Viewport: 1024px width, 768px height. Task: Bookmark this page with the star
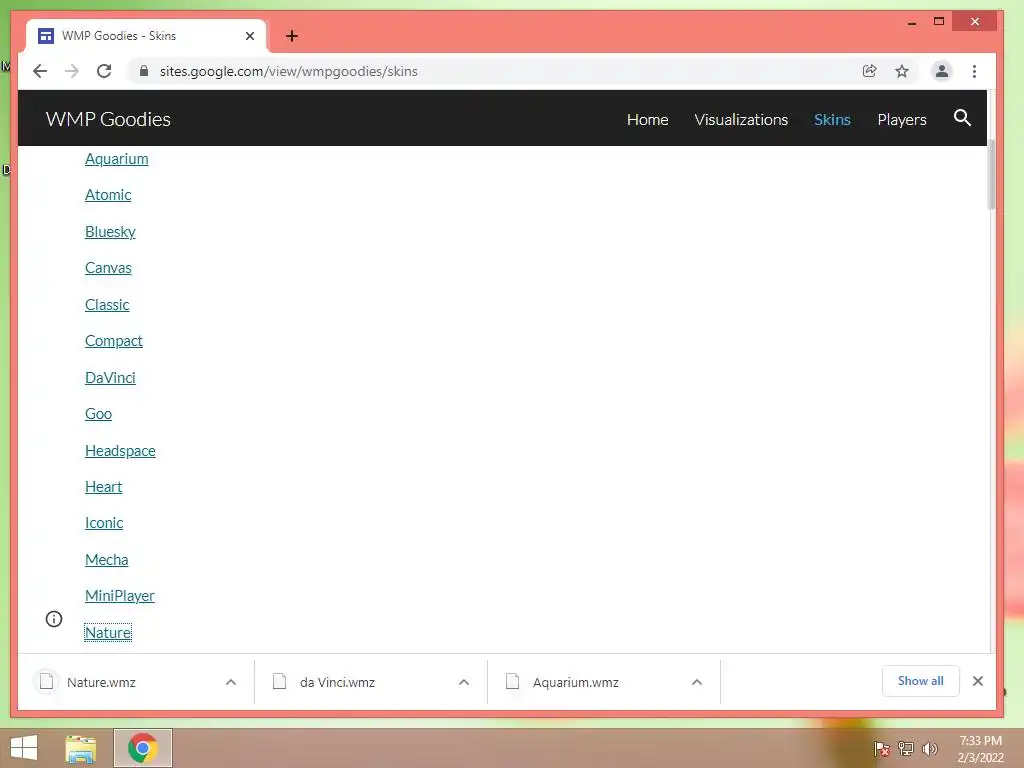pyautogui.click(x=902, y=71)
